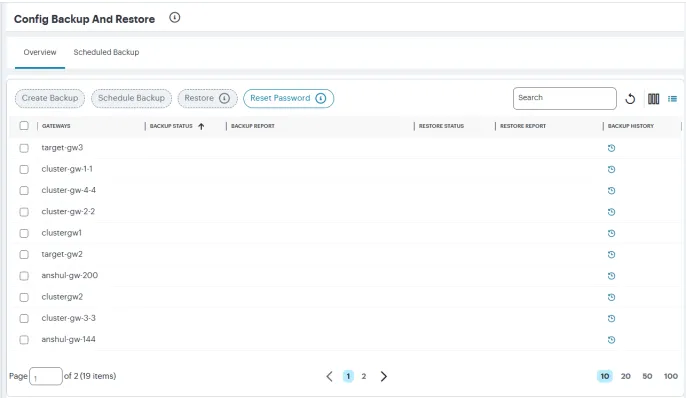Image resolution: width=686 pixels, height=398 pixels.
Task: Open backup history for clustergw1
Action: click(612, 233)
